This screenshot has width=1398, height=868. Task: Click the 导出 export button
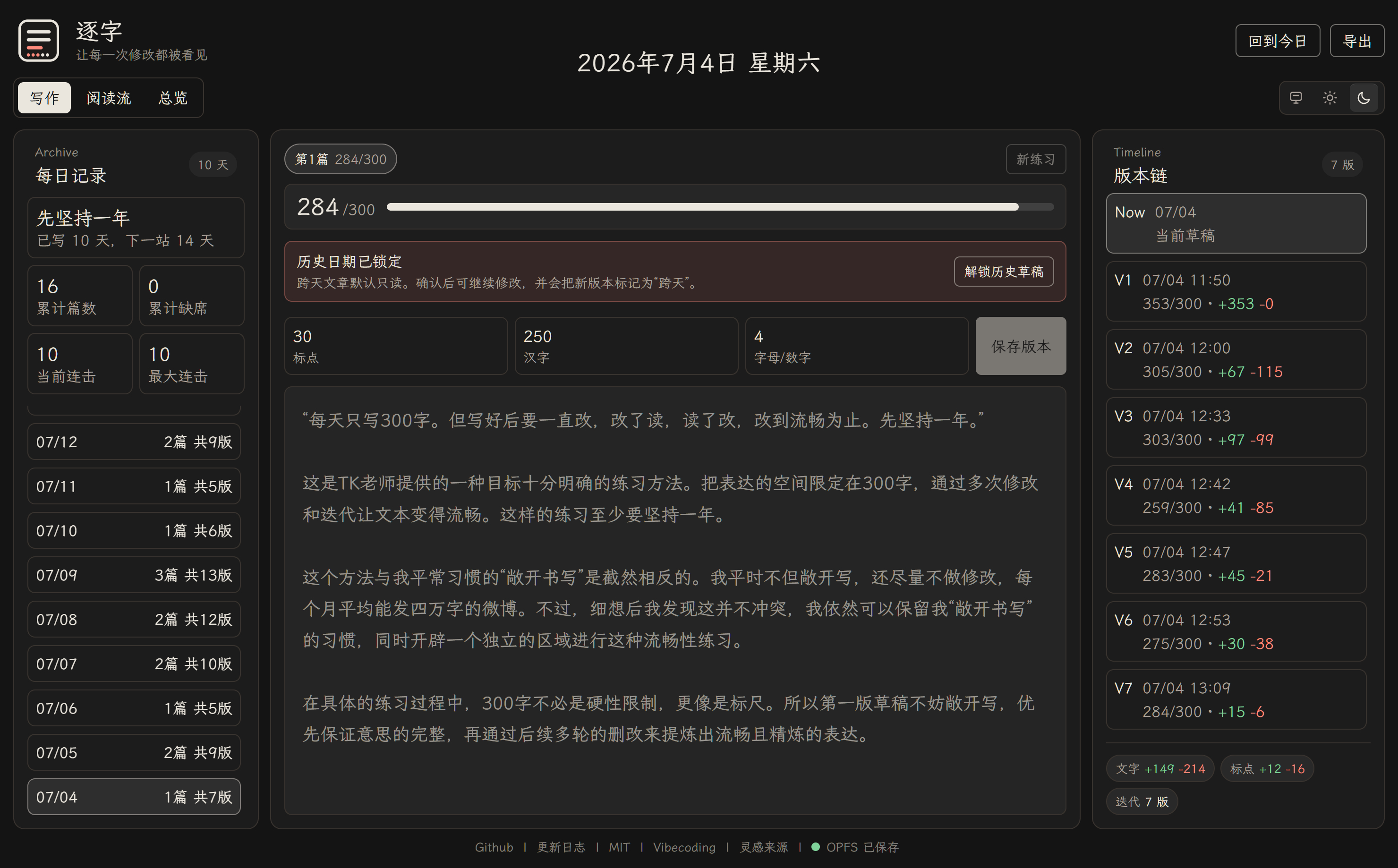click(1356, 41)
